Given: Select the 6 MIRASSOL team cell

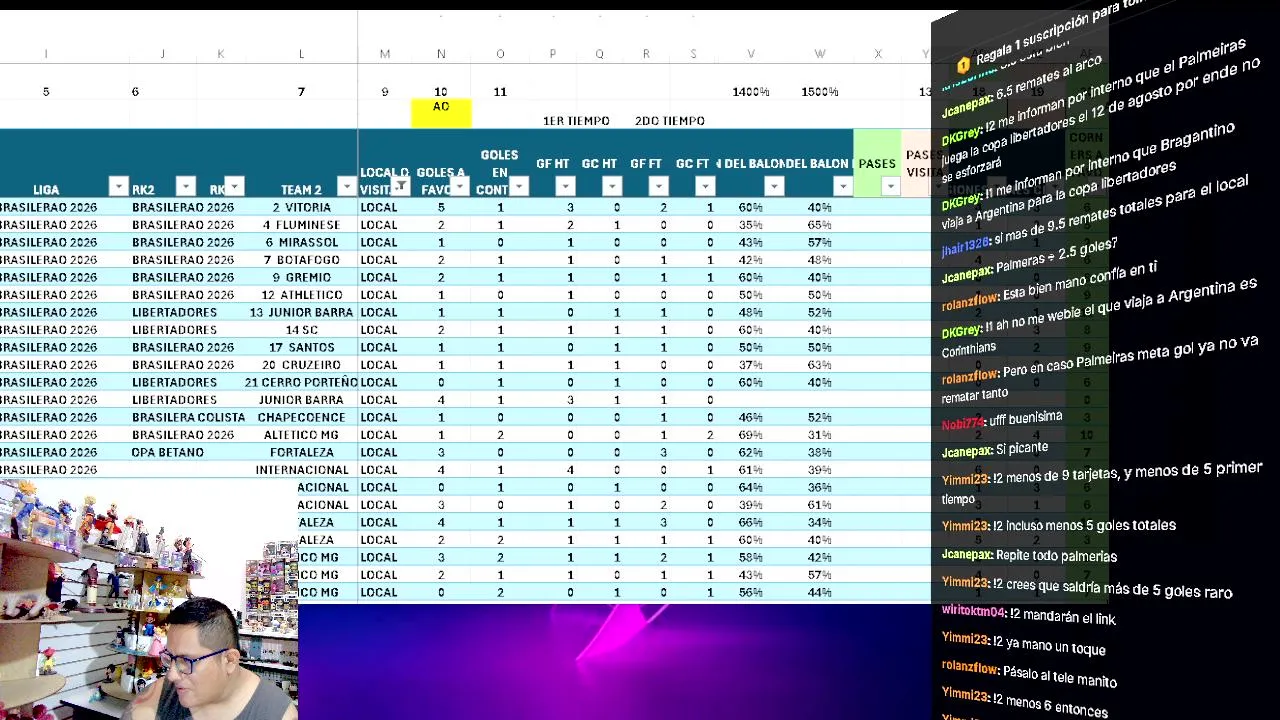Looking at the screenshot, I should (x=301, y=242).
